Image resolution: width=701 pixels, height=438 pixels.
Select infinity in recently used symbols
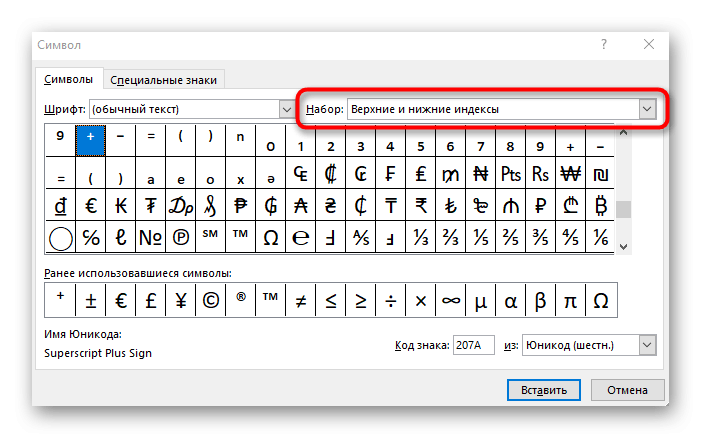pos(451,300)
